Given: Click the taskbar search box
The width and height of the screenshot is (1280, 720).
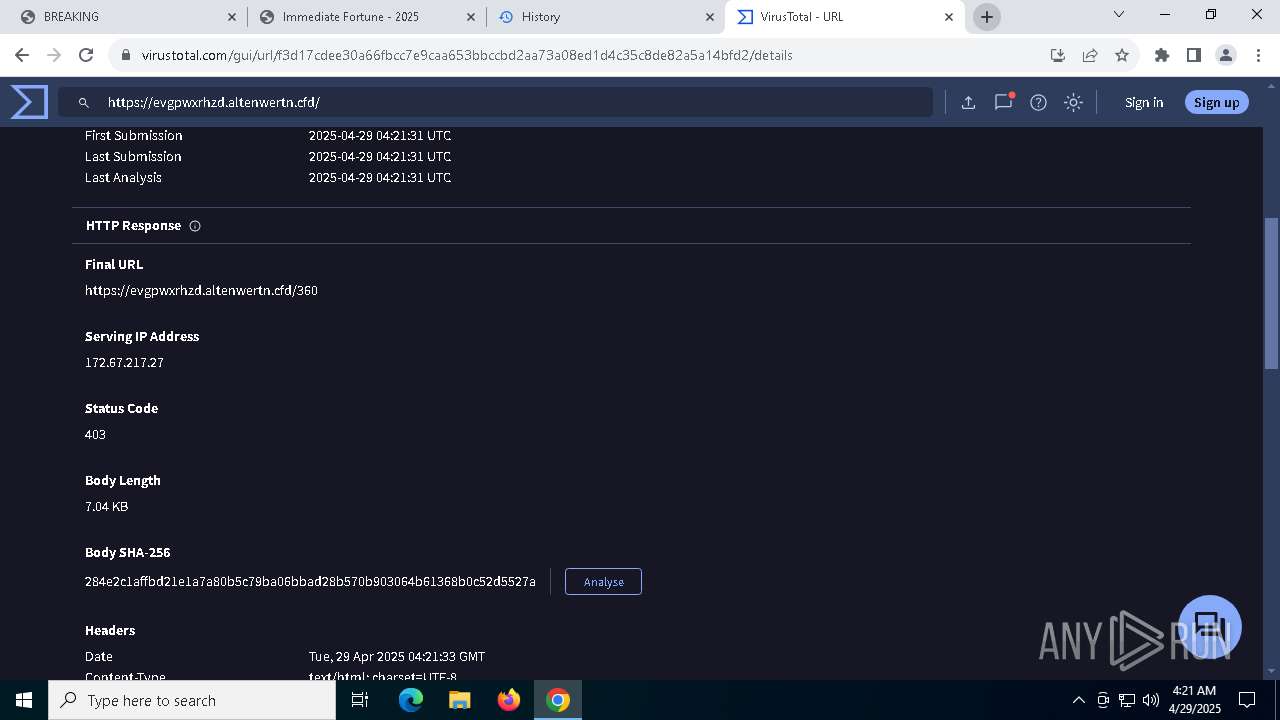Looking at the screenshot, I should click(x=192, y=700).
